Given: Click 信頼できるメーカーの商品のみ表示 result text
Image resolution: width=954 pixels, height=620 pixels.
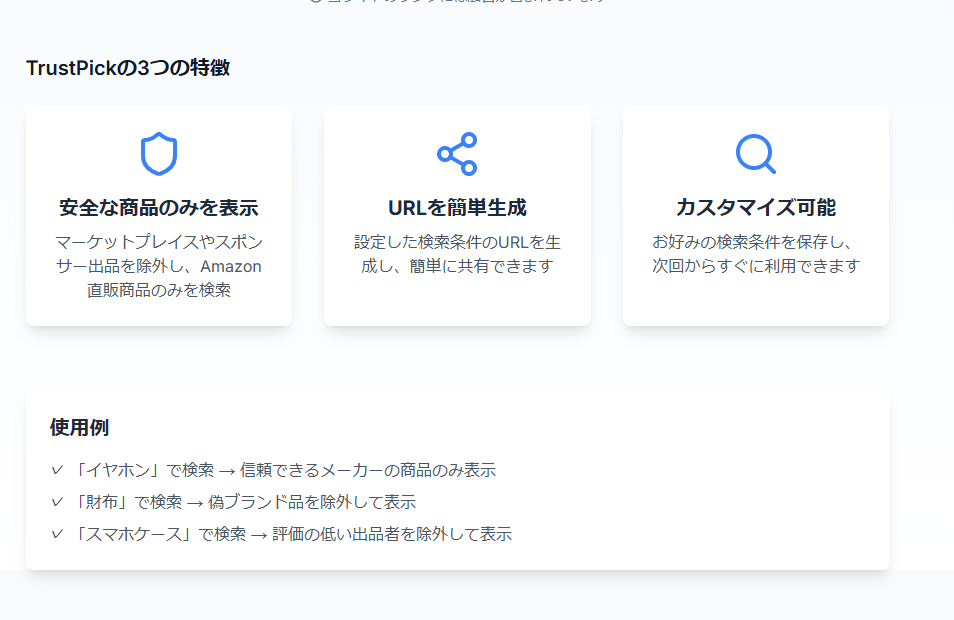Looking at the screenshot, I should [368, 470].
